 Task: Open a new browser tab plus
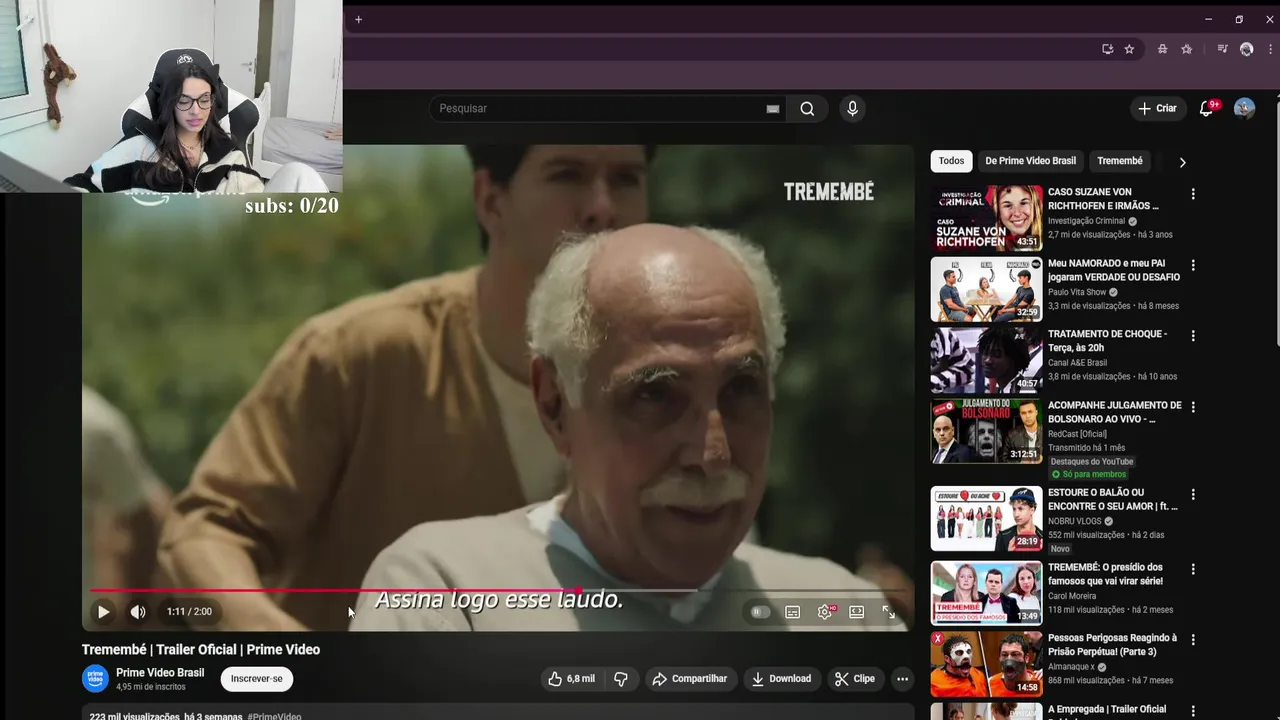(358, 19)
